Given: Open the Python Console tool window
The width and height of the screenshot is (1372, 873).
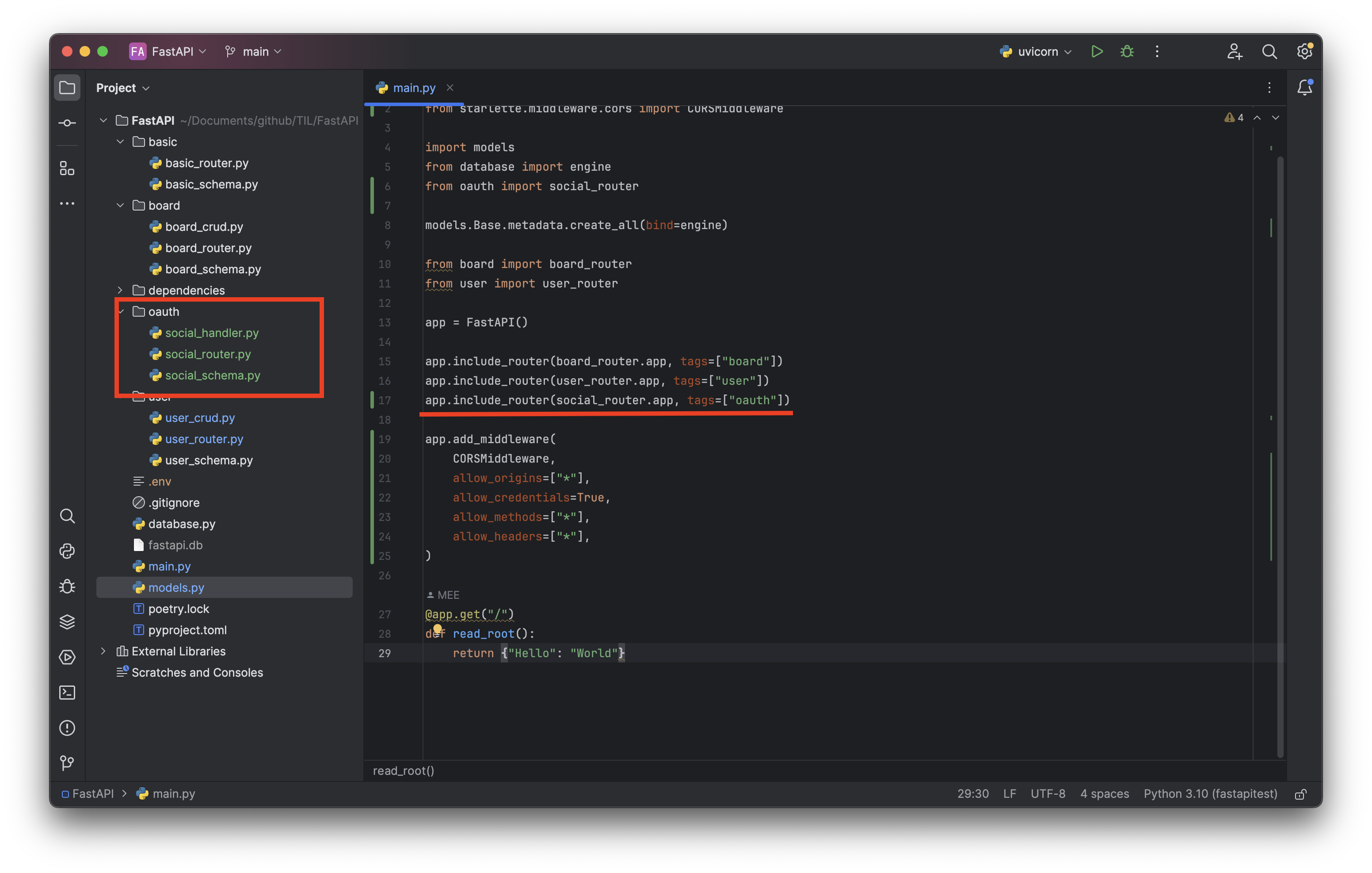Looking at the screenshot, I should [x=67, y=551].
